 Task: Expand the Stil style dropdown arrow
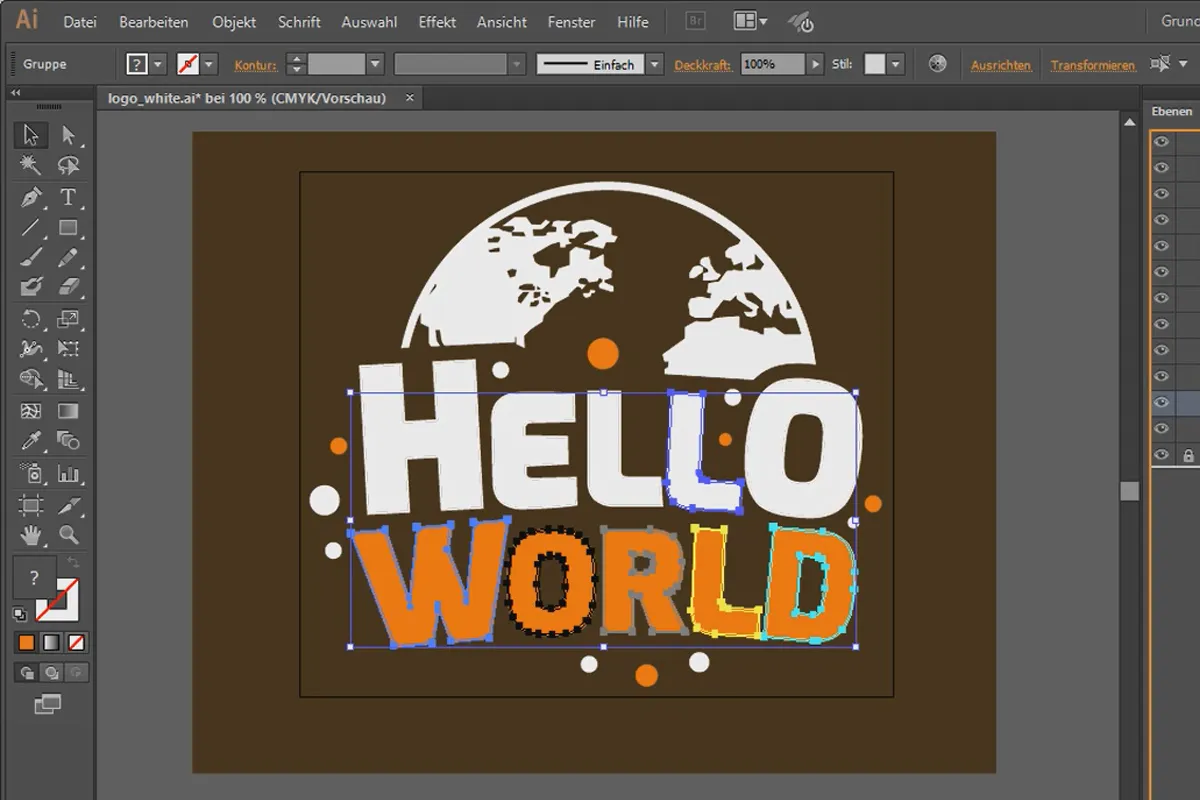895,65
